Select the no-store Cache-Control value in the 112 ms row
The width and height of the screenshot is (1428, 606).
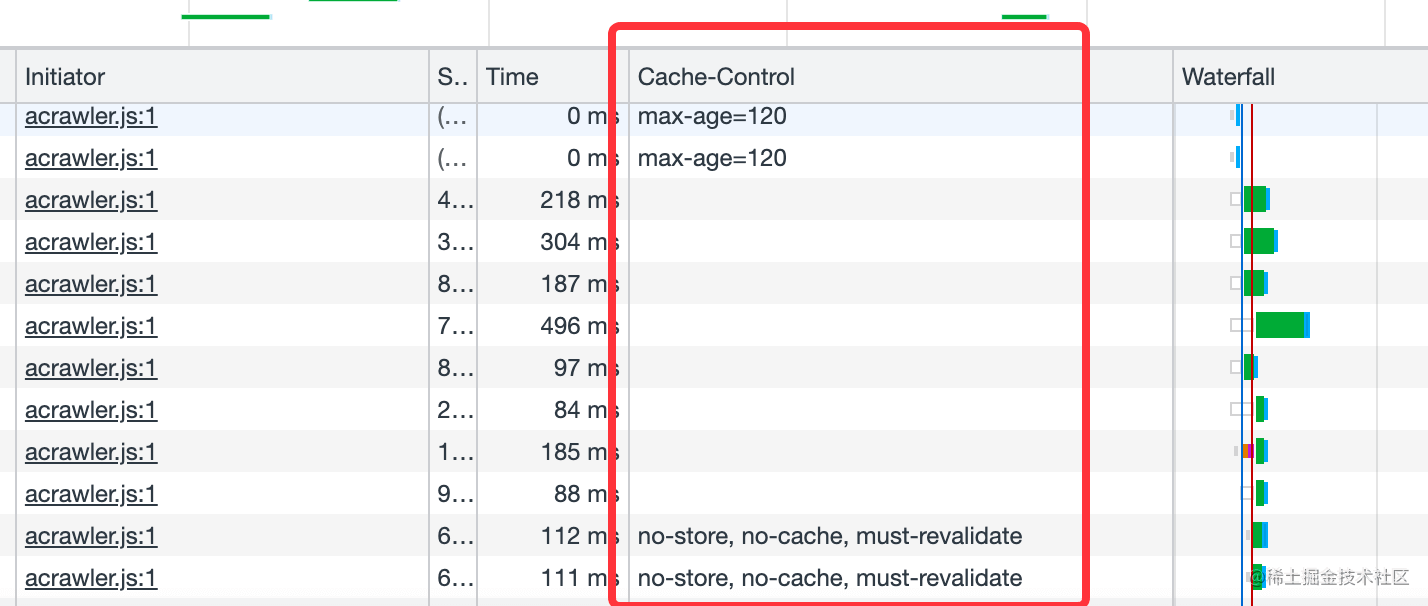point(830,536)
